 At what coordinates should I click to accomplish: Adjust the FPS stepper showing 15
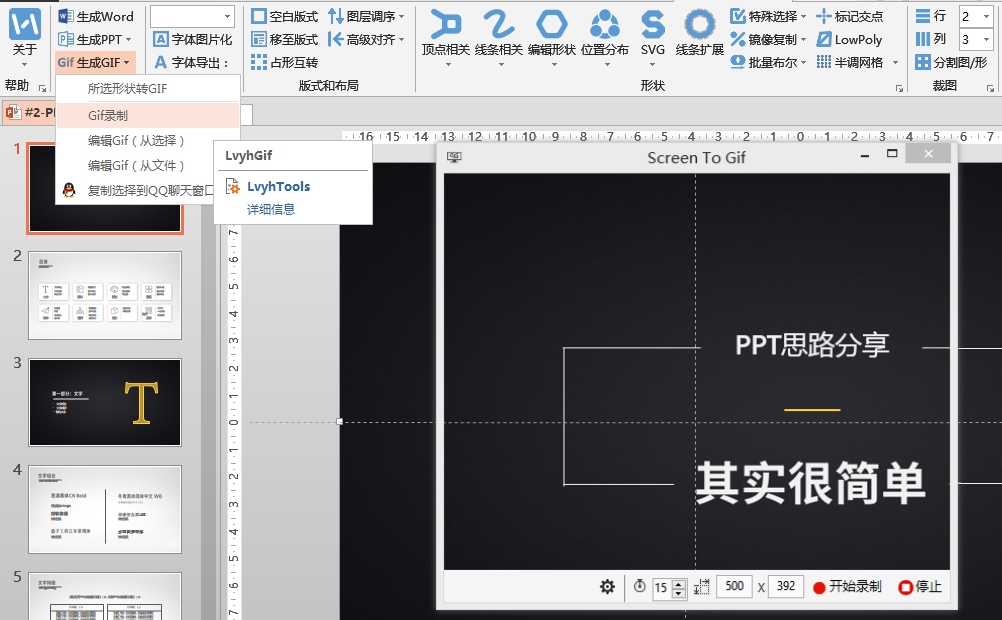click(680, 587)
